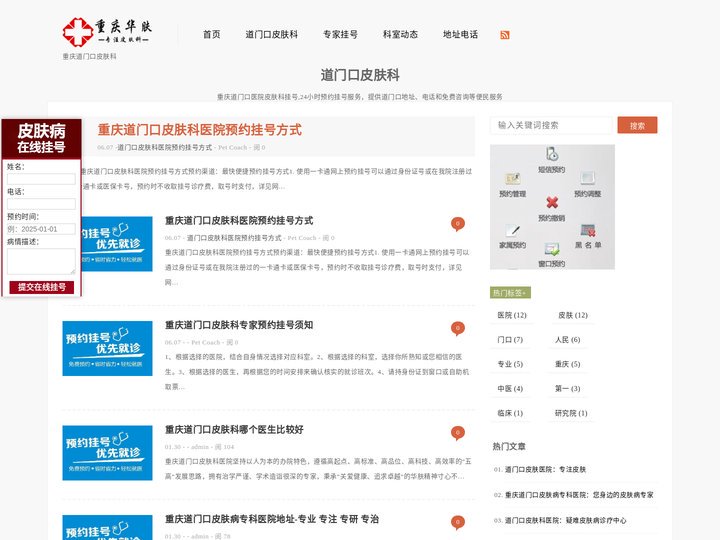Click the 搜索 button
Screen dimensions: 720x540
click(637, 125)
